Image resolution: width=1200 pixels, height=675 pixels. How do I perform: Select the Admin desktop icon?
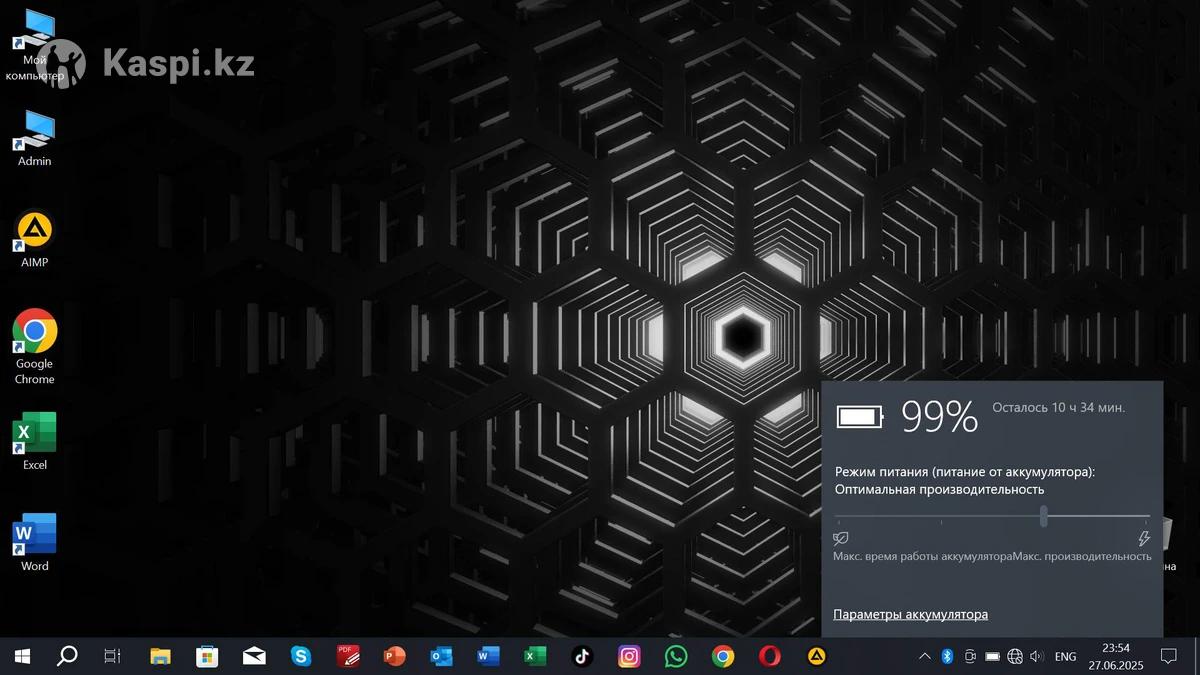[35, 139]
